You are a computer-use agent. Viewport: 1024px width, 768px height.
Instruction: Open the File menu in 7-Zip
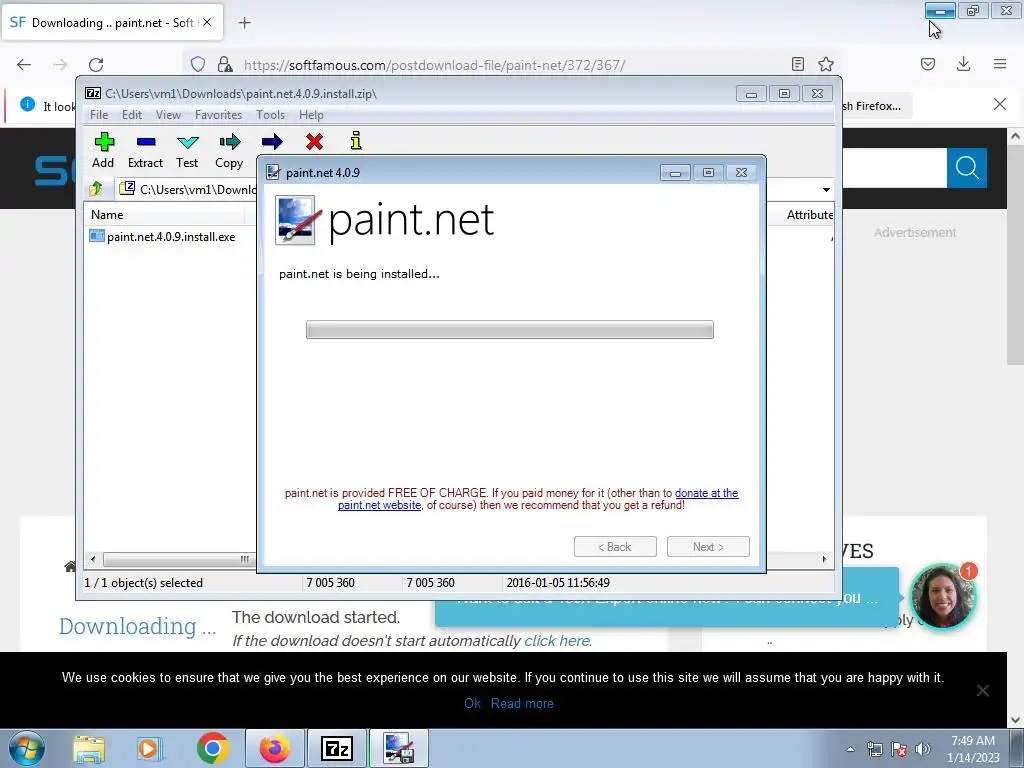point(99,115)
